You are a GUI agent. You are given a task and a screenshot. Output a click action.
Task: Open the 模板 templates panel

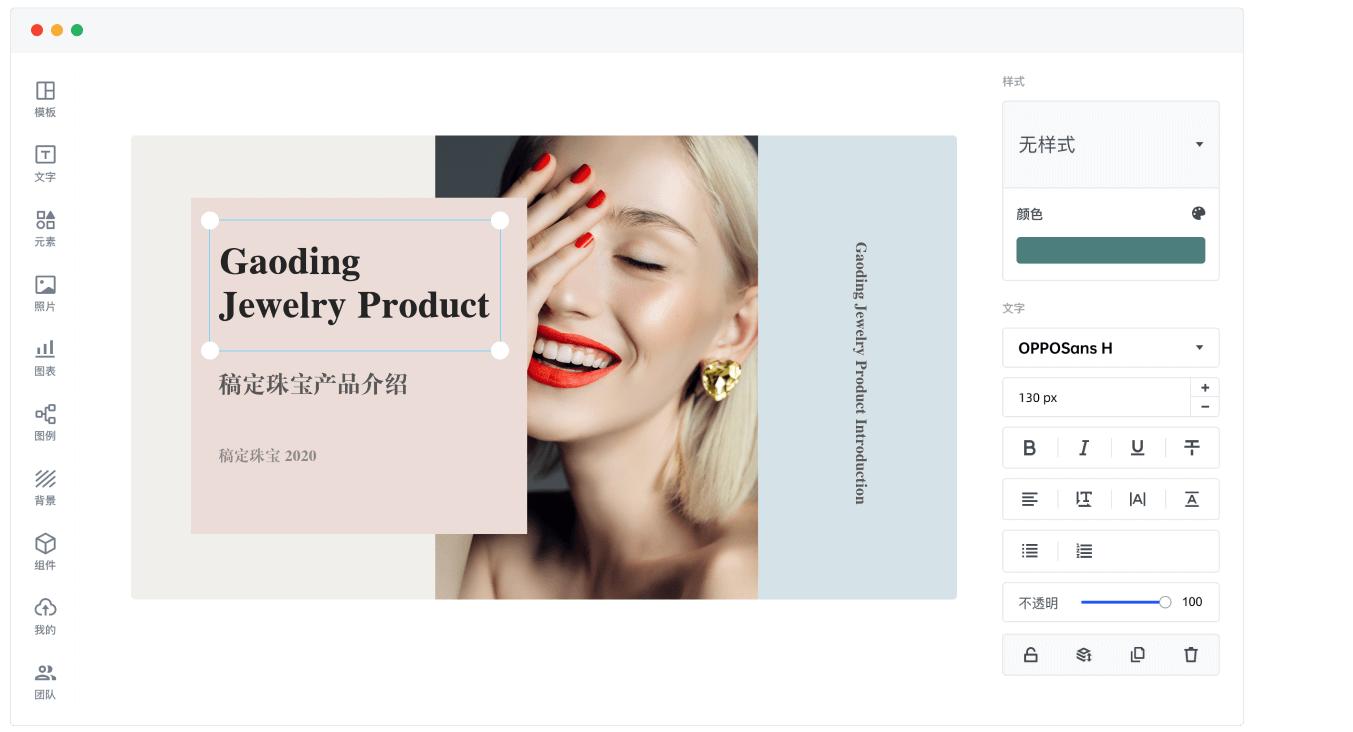(45, 98)
